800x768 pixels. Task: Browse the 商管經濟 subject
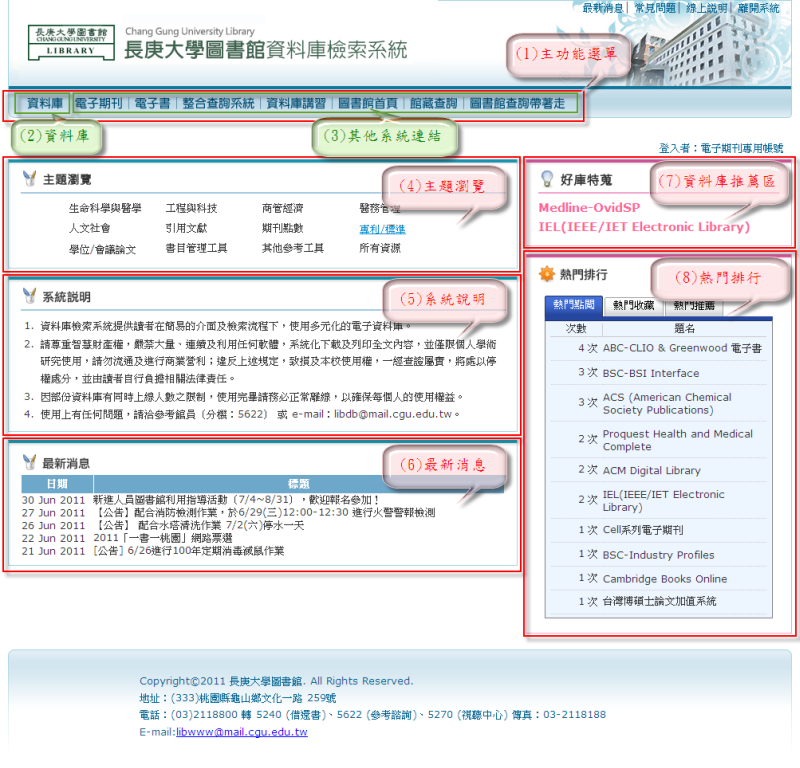pos(283,208)
